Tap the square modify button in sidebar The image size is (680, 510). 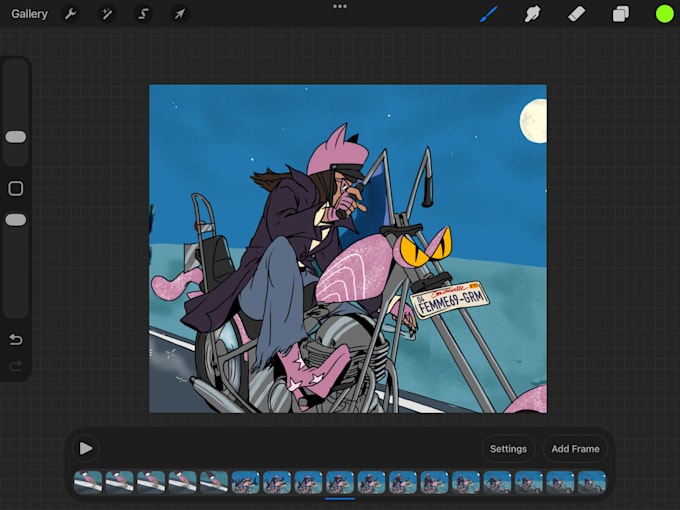point(16,189)
